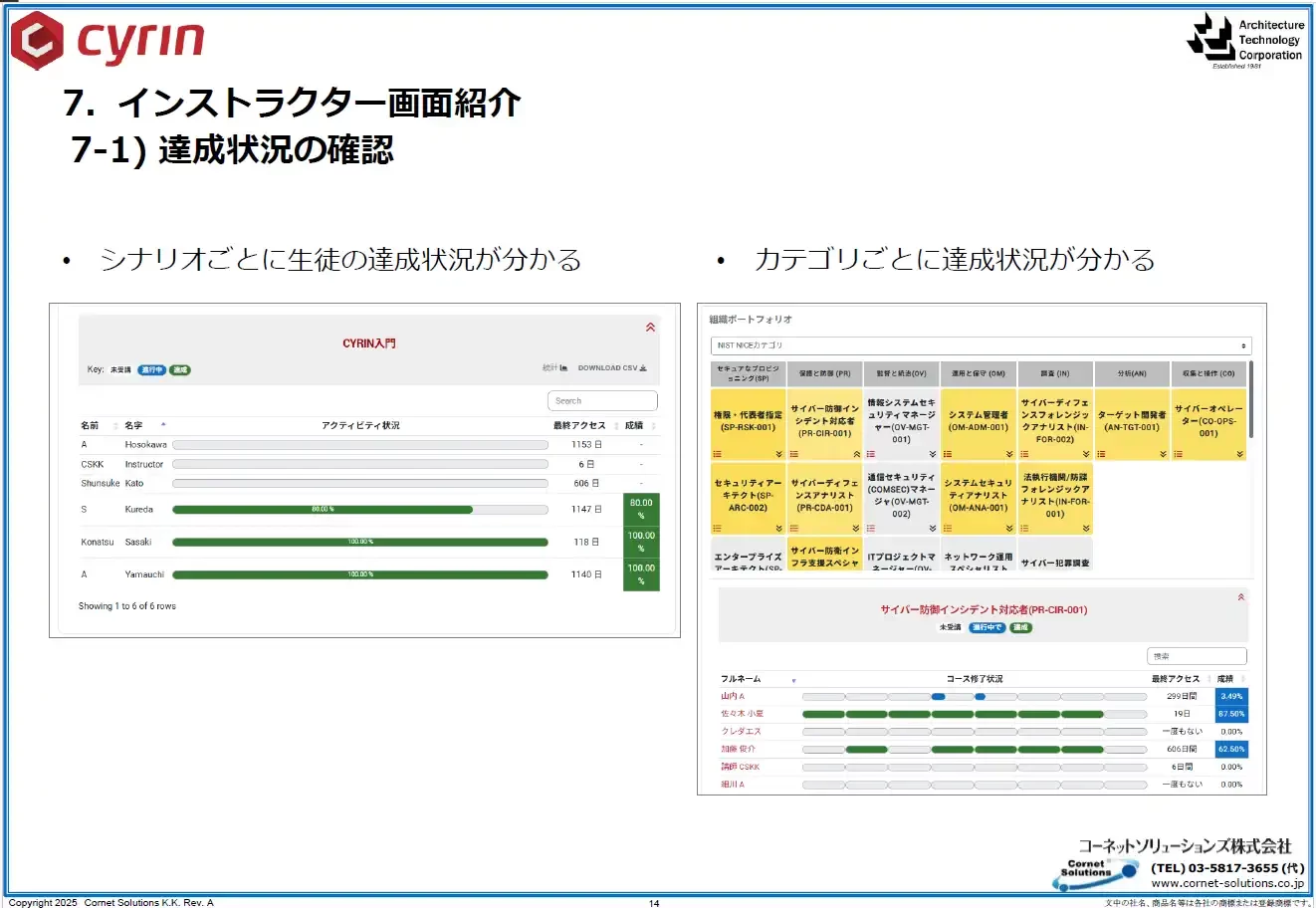Select the 調査(IN) category header
Screen dimensions: 1316x908
[1054, 373]
